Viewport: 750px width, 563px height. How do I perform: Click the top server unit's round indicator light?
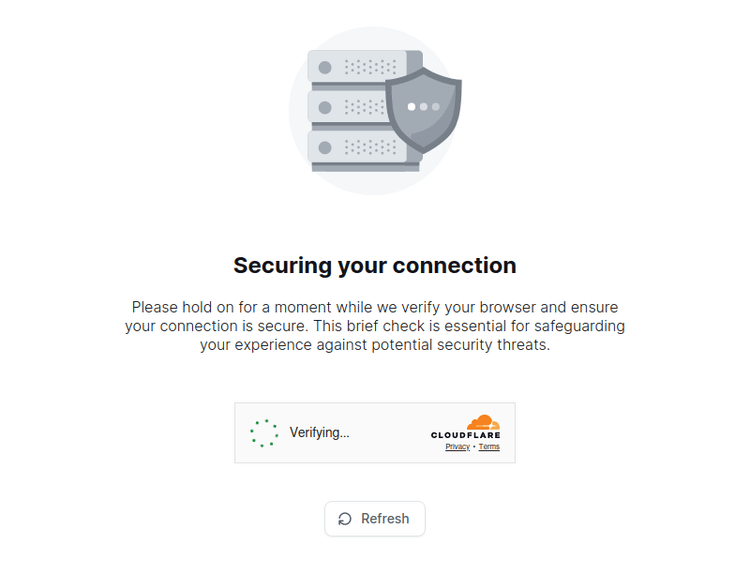click(325, 67)
